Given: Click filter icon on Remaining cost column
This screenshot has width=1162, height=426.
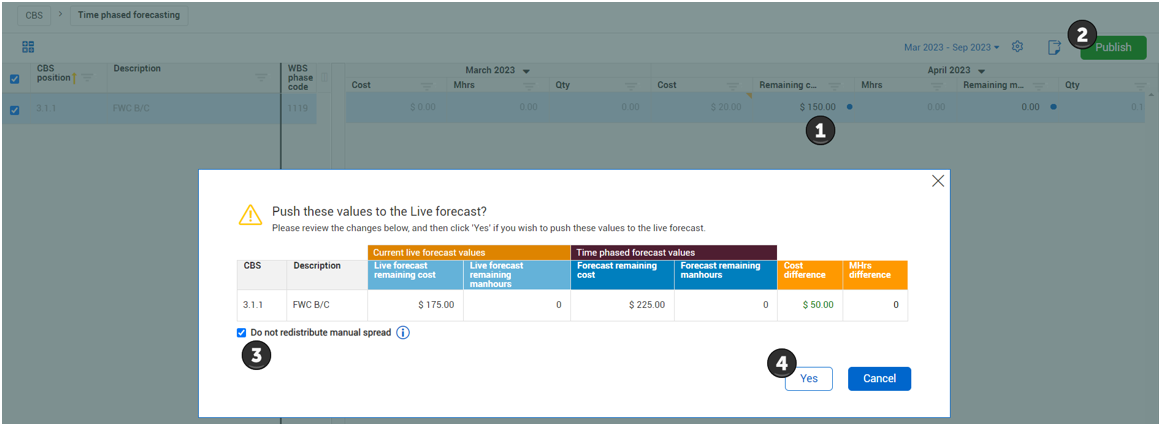Looking at the screenshot, I should pyautogui.click(x=834, y=86).
